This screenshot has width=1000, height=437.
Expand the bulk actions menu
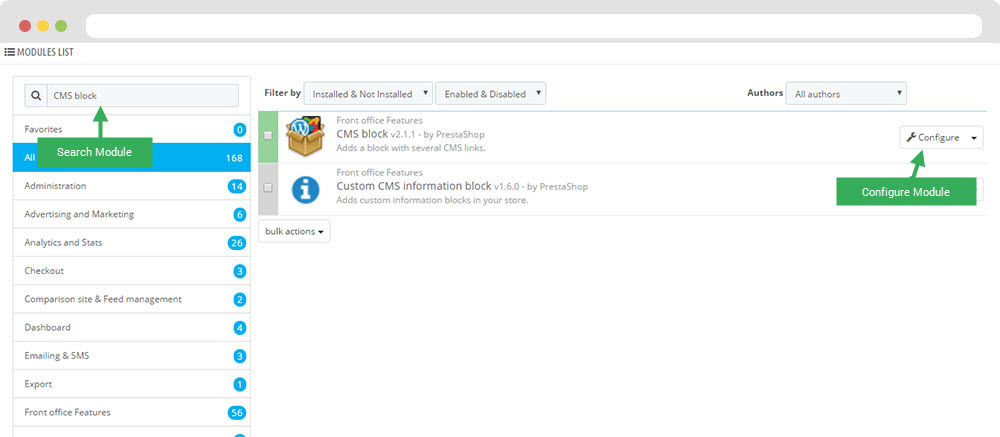point(294,231)
